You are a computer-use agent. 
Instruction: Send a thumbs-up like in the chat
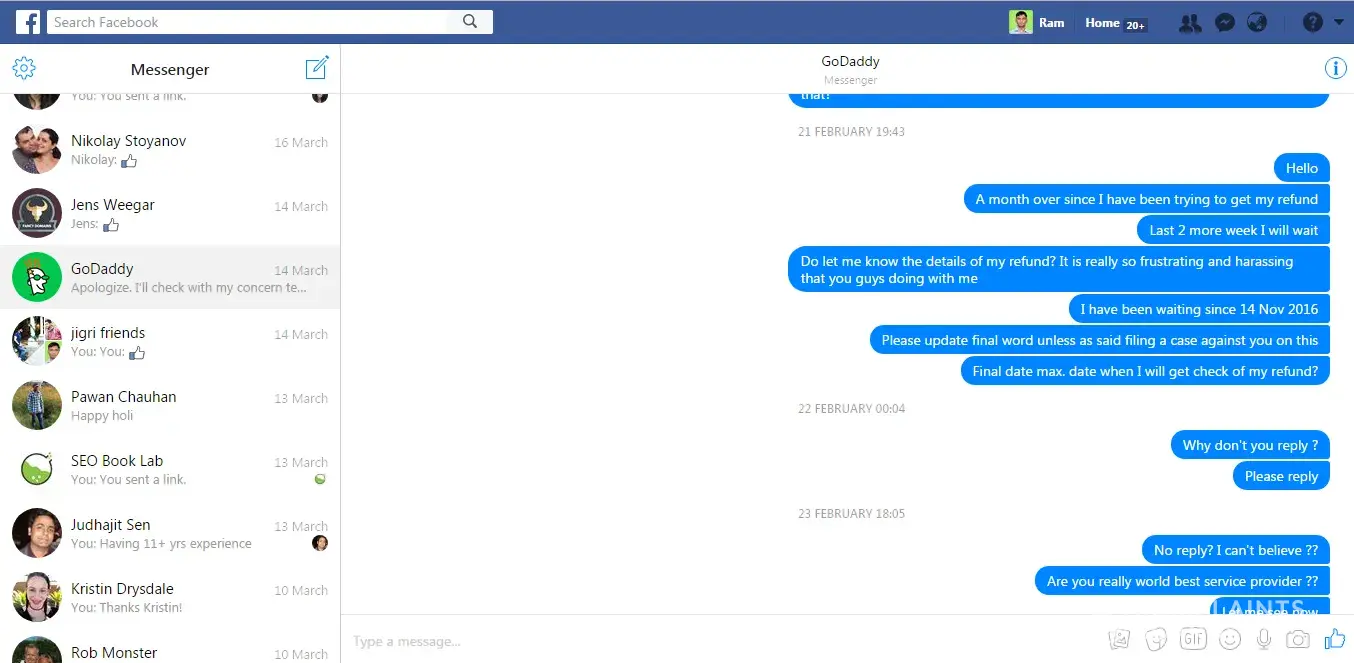pos(1334,639)
